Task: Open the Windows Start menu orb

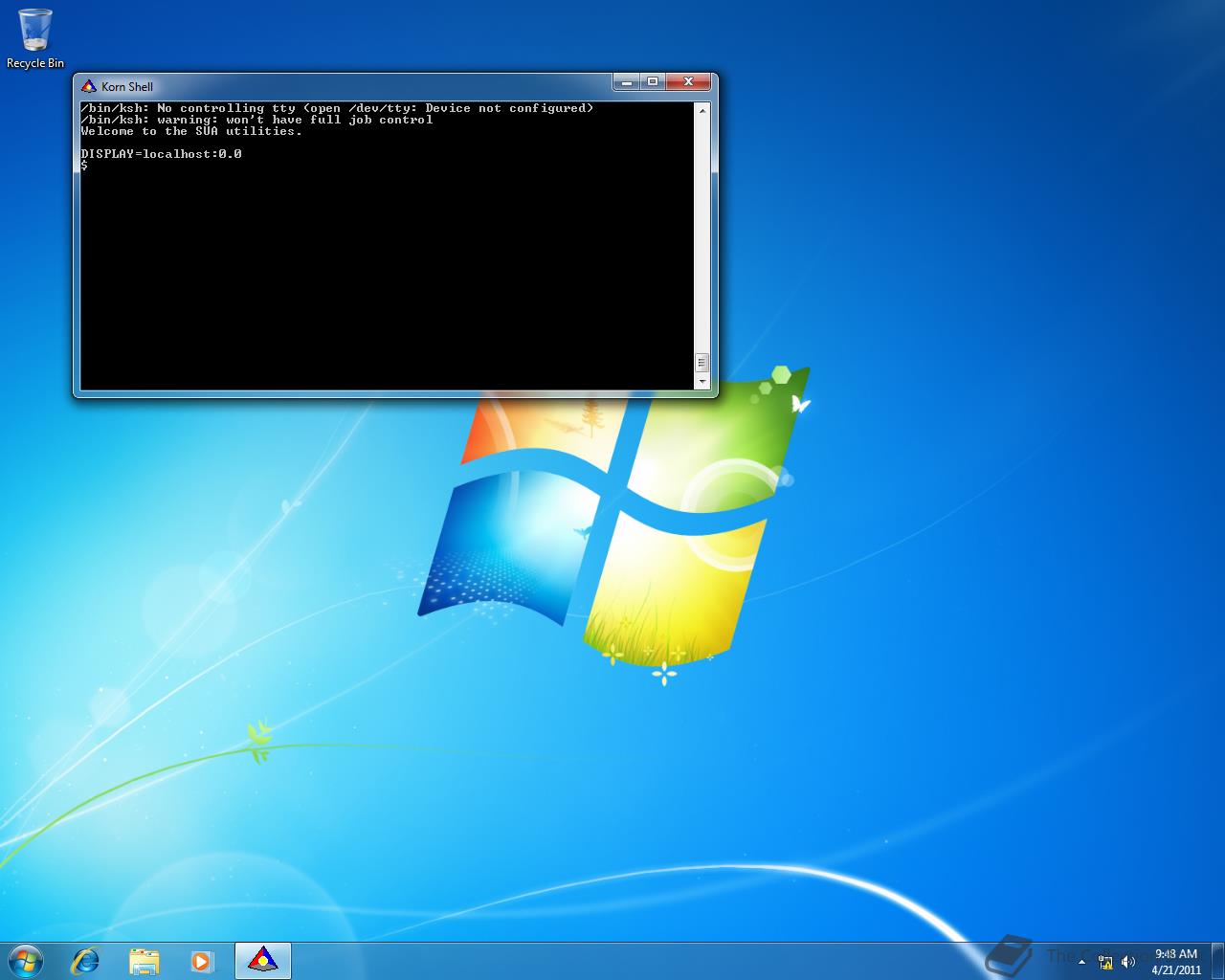Action: (26, 960)
